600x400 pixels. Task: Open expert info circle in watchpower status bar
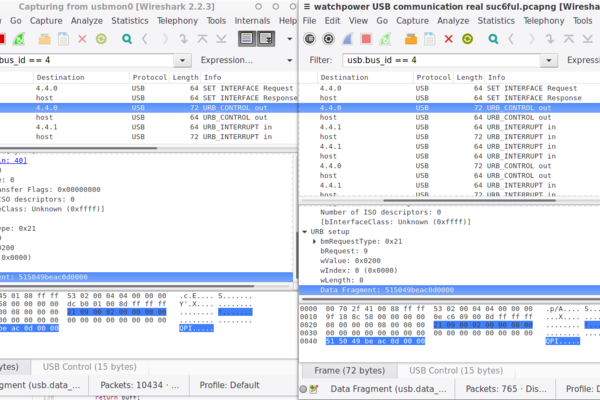tap(303, 389)
